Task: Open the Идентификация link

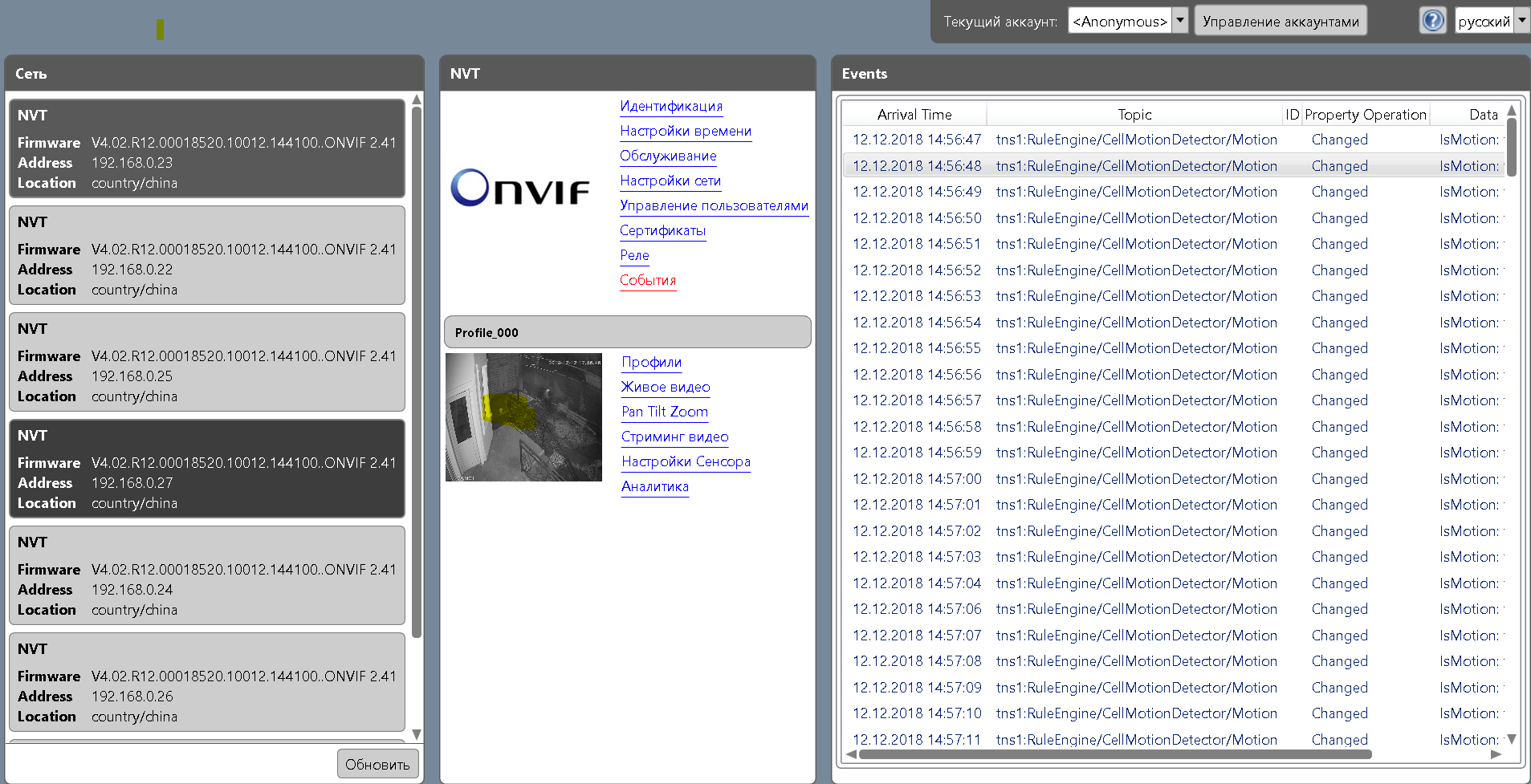Action: pyautogui.click(x=671, y=106)
